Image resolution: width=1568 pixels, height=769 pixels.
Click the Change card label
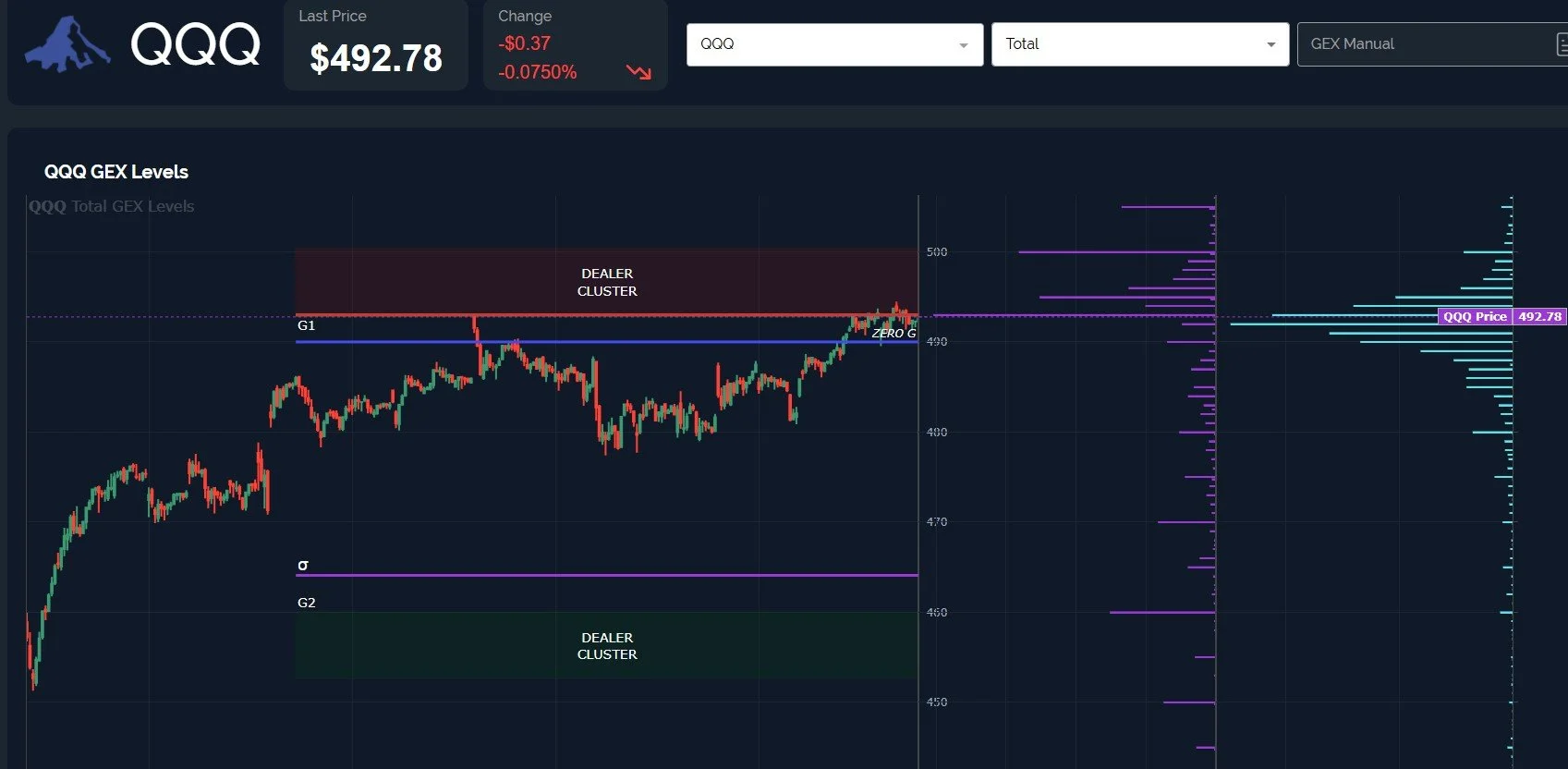[525, 17]
